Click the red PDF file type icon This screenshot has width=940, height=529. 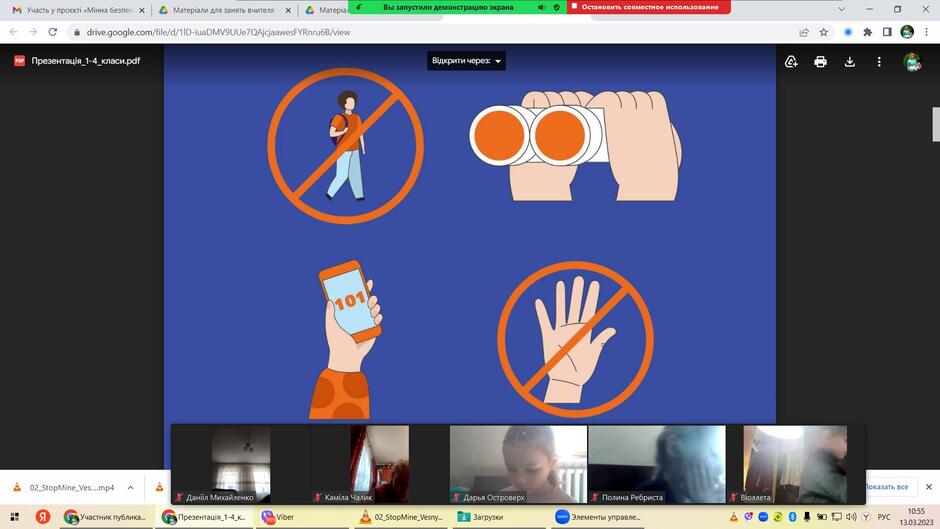[x=19, y=61]
